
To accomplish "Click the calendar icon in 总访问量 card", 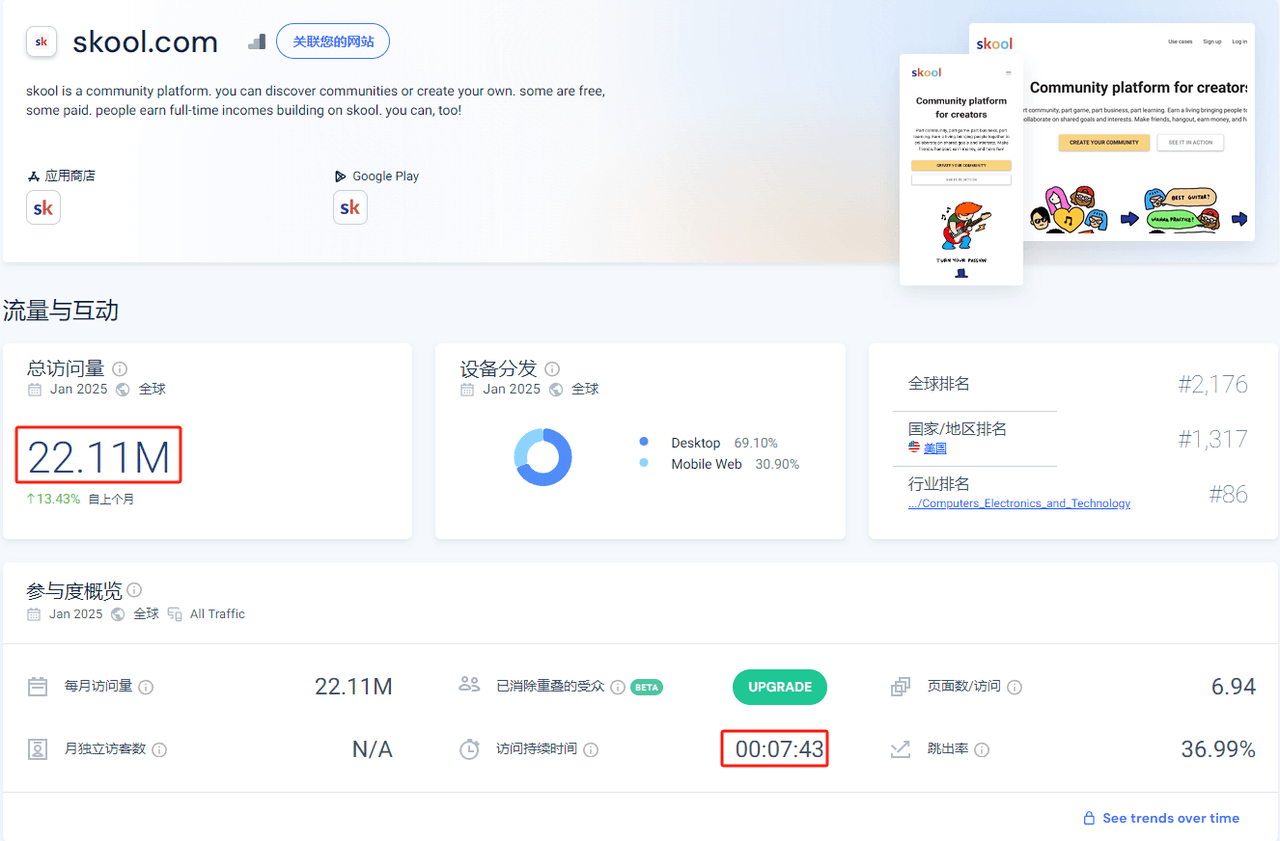I will point(35,390).
